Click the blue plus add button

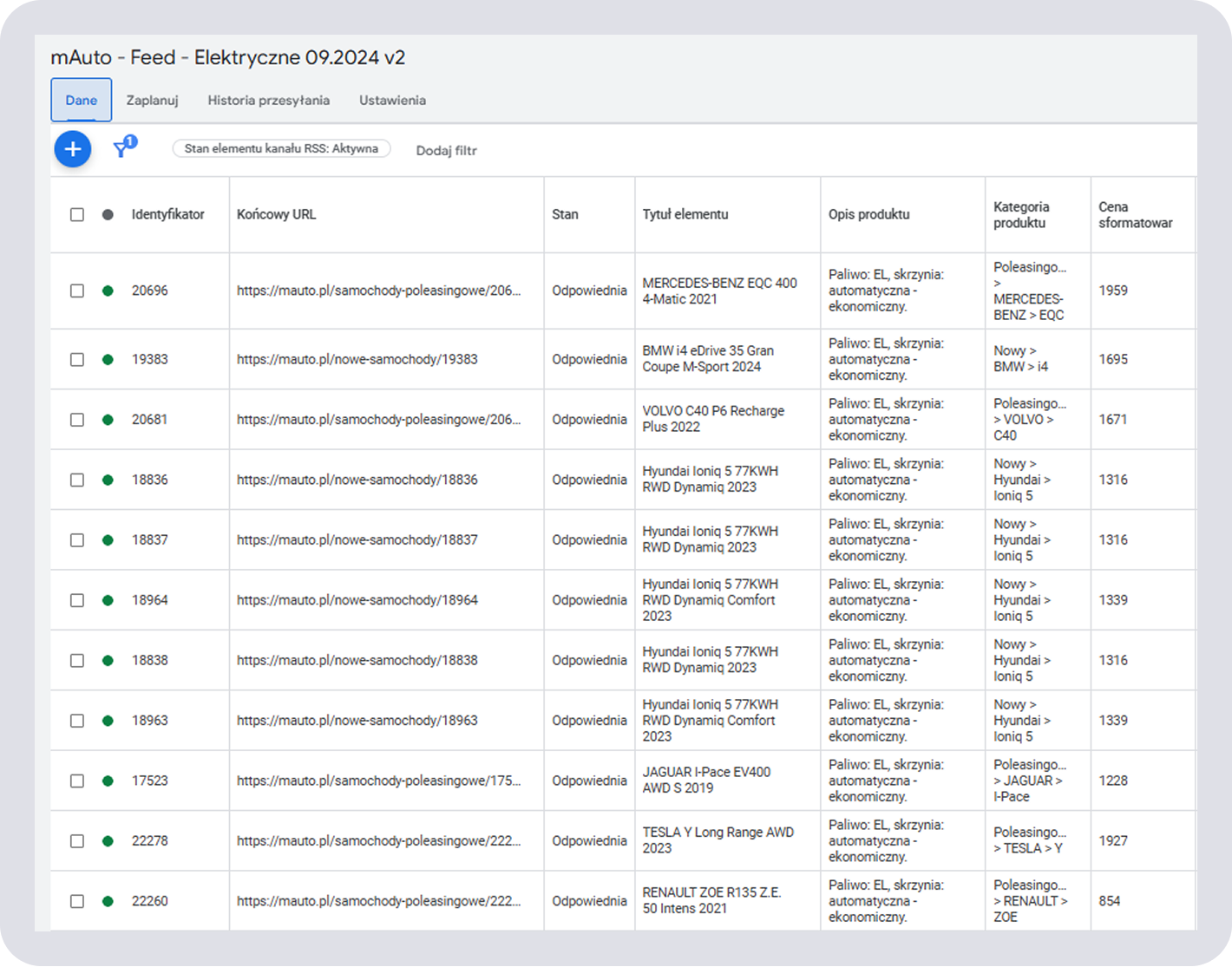click(x=73, y=149)
